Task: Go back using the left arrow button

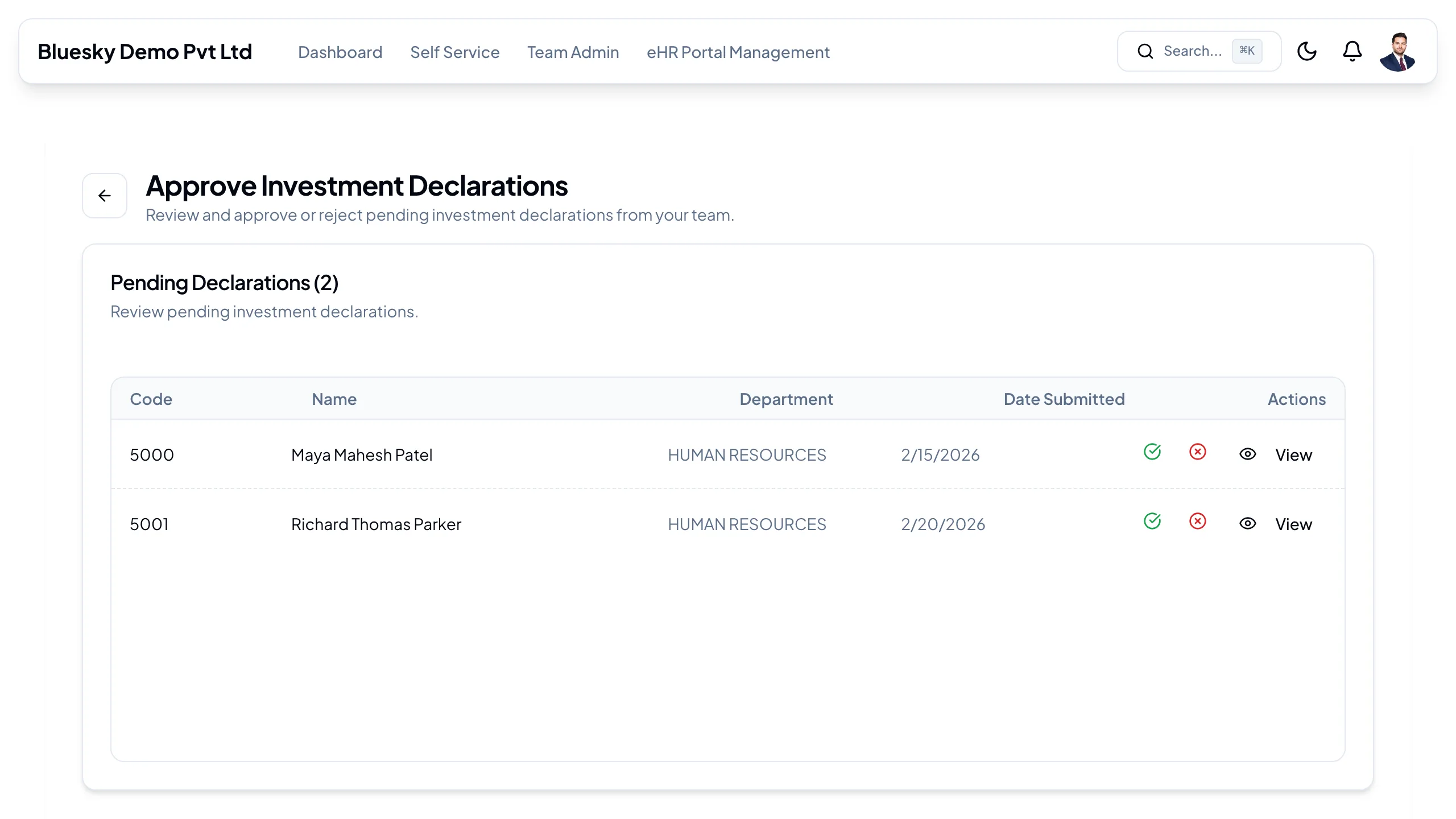Action: pyautogui.click(x=105, y=196)
